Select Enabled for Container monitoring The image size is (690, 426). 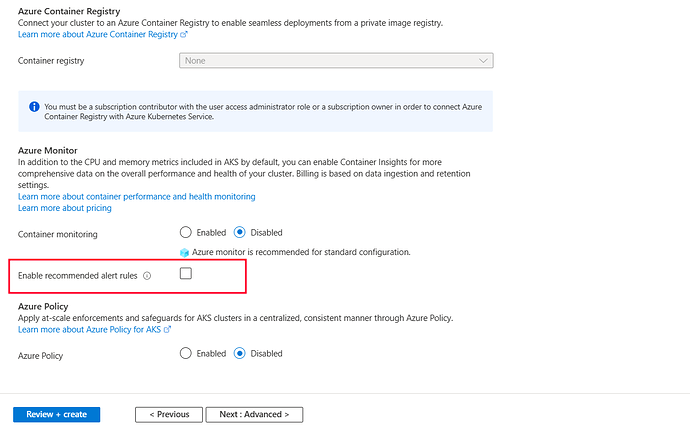coord(185,232)
